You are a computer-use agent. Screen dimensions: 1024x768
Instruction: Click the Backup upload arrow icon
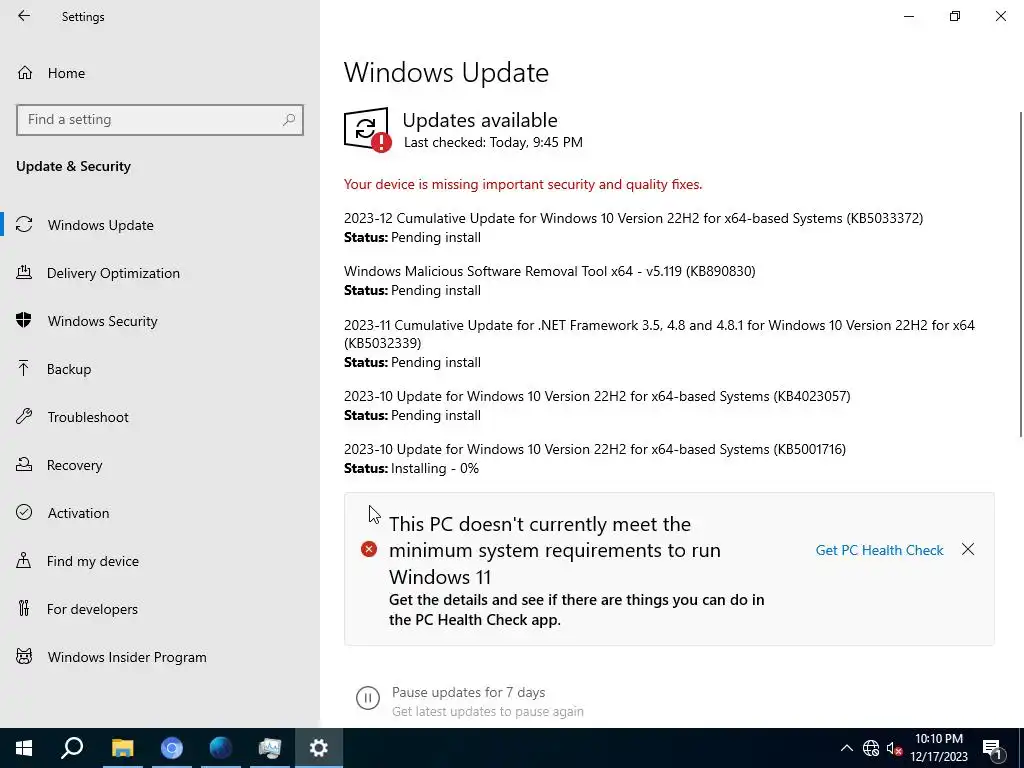[24, 368]
